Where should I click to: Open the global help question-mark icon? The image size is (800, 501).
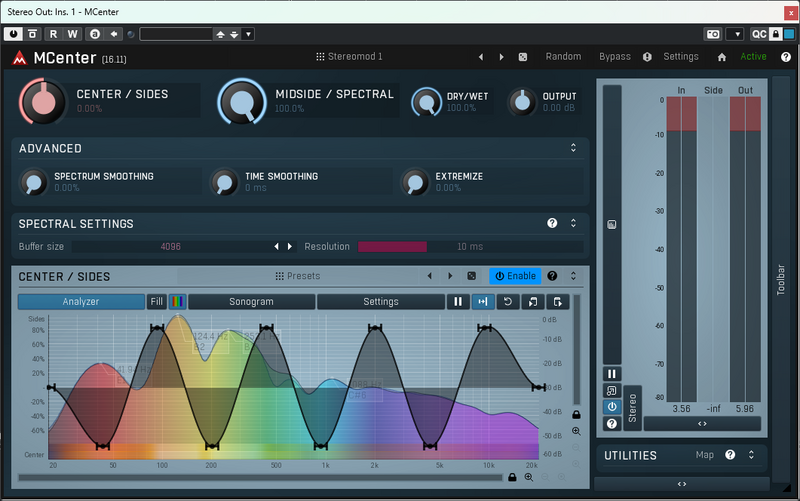[x=786, y=57]
